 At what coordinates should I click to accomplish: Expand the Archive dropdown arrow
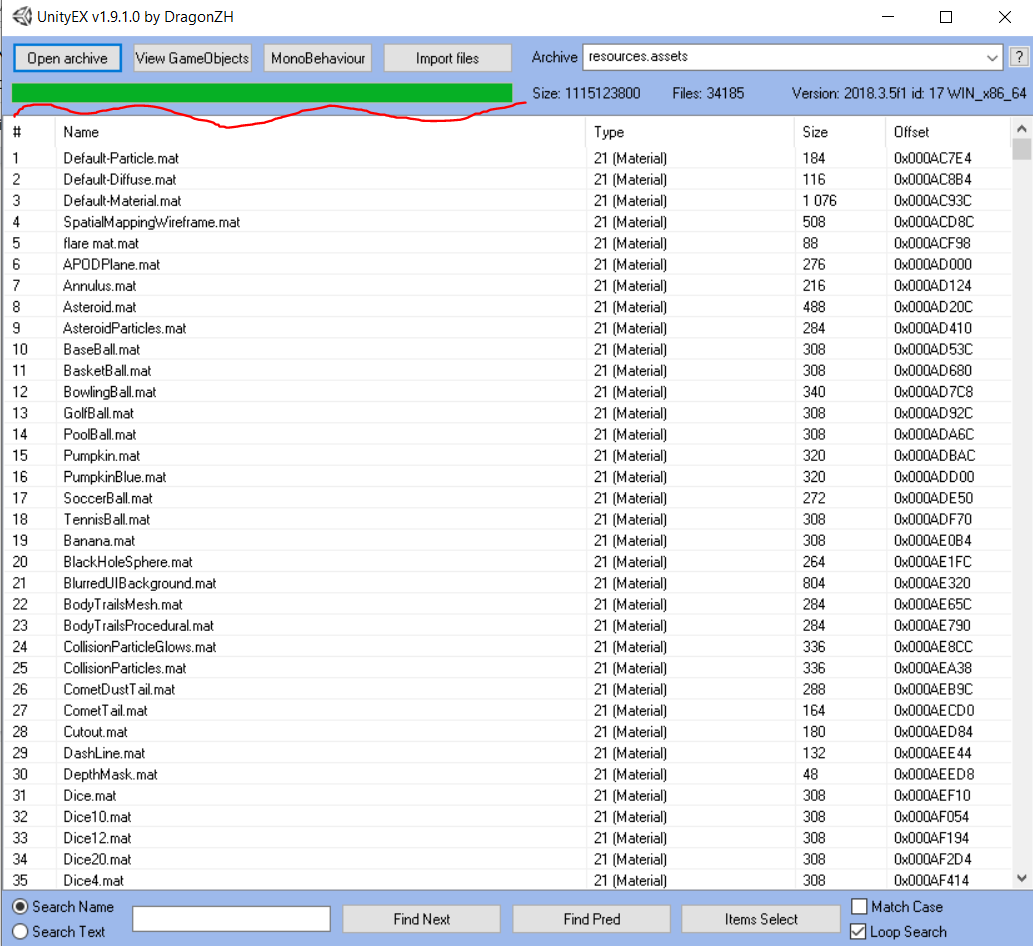tap(992, 58)
